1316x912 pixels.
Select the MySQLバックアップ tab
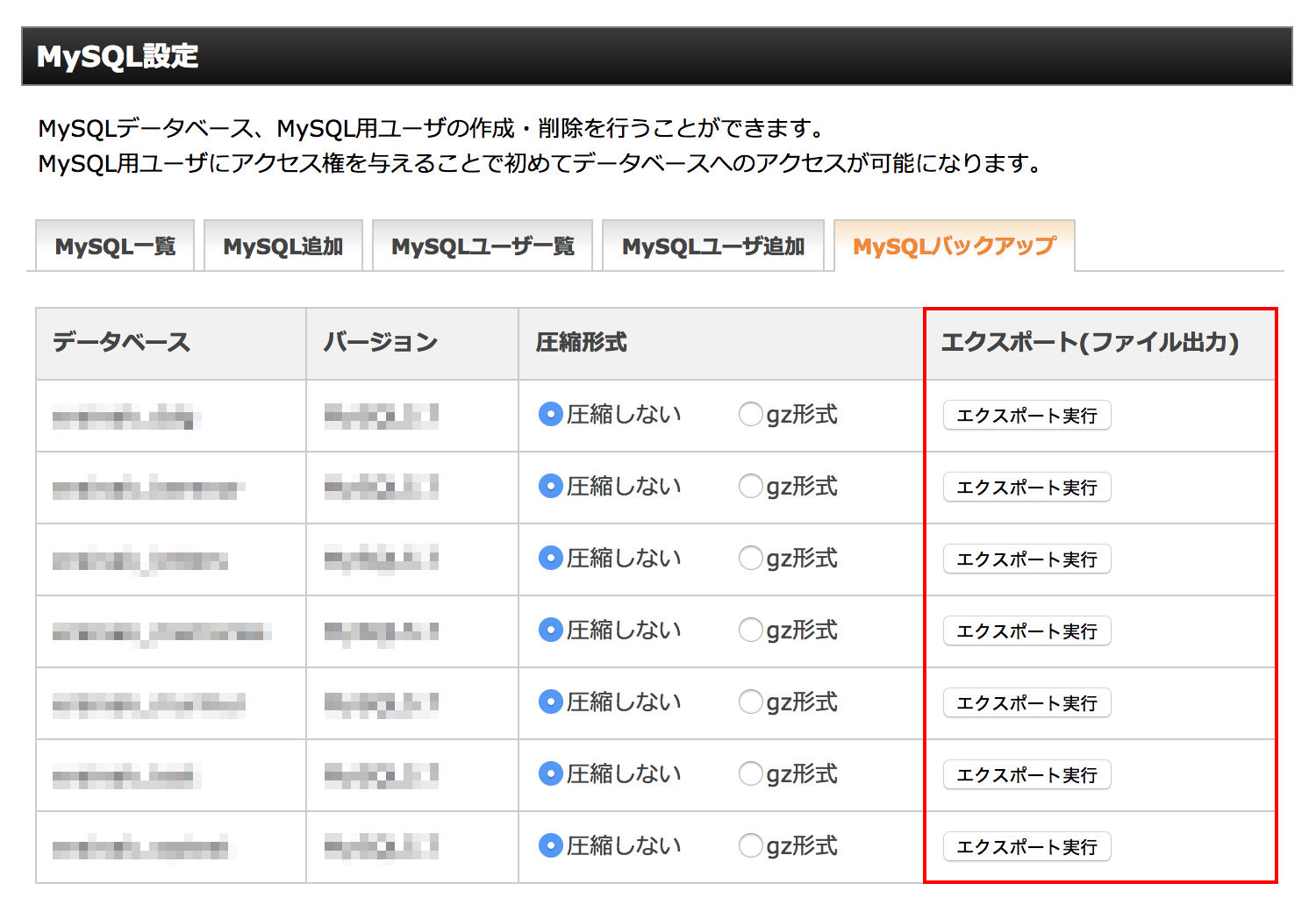click(955, 246)
